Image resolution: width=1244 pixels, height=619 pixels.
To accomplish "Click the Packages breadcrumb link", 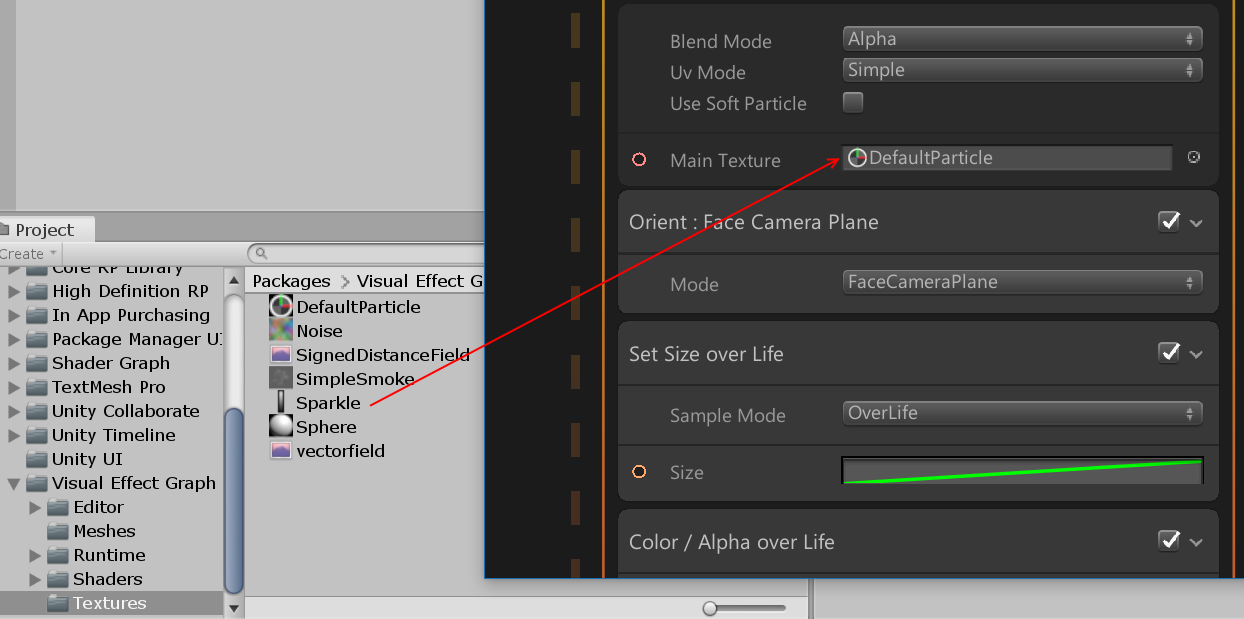I will 291,281.
